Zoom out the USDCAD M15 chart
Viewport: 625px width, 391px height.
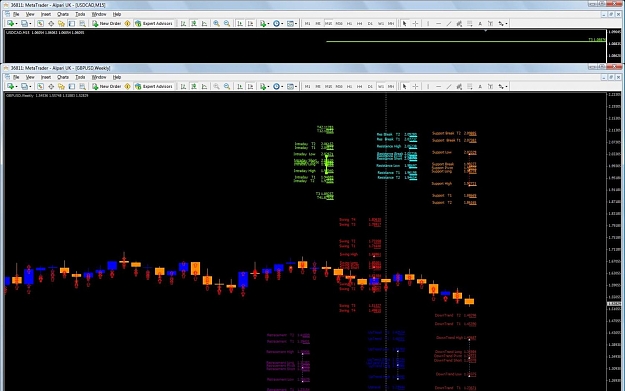tap(227, 24)
